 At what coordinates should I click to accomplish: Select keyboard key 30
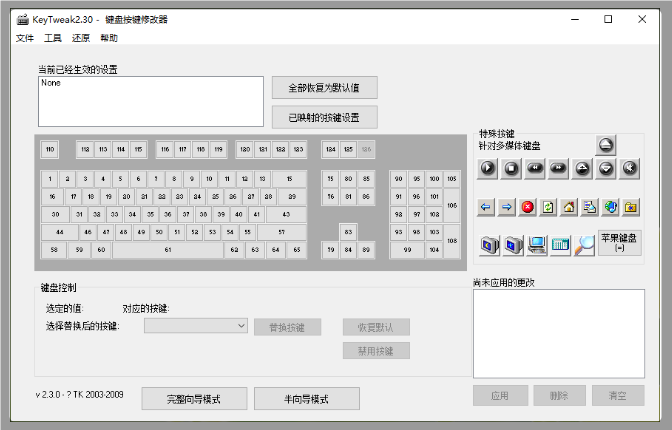pos(55,214)
